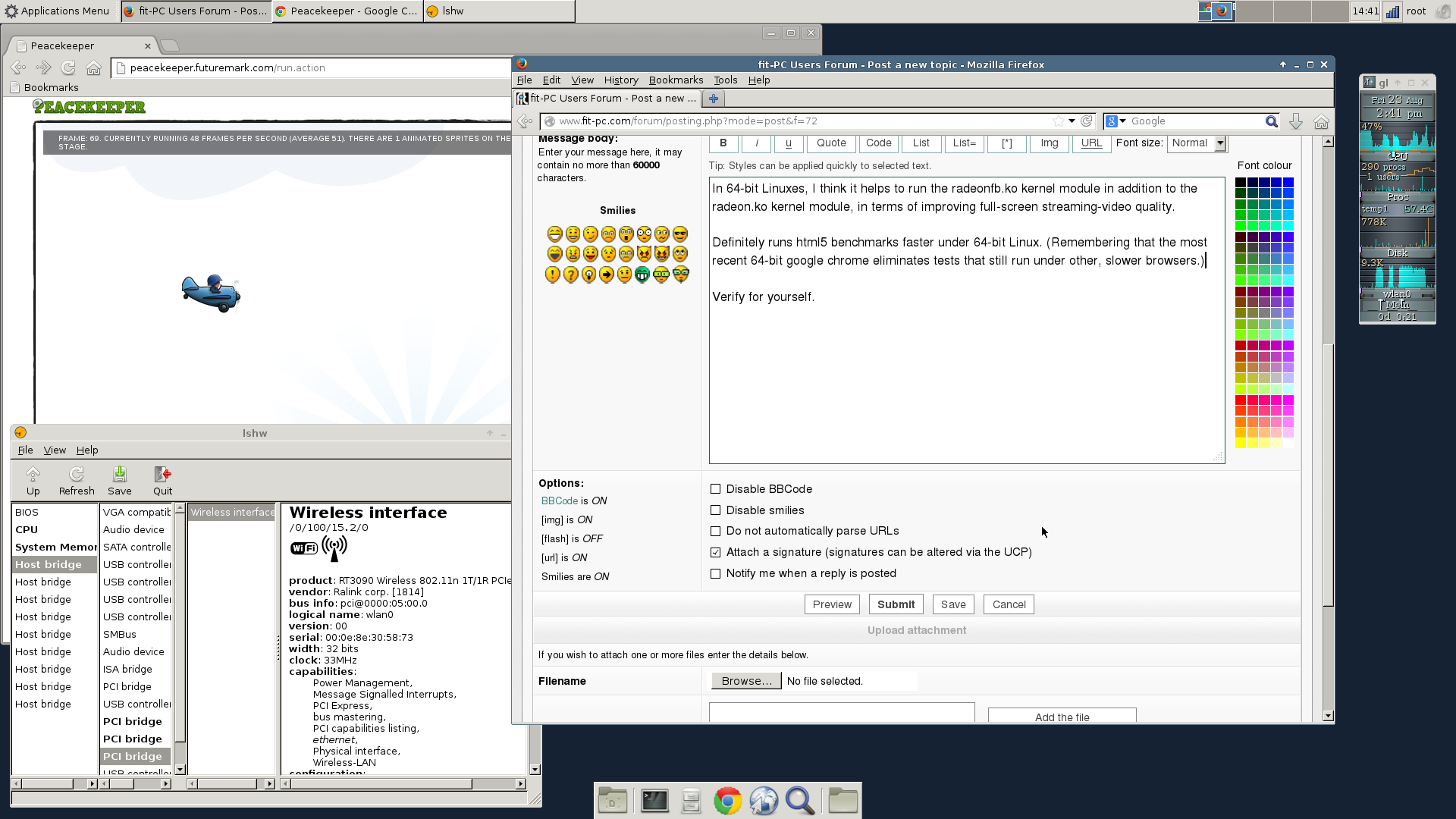Viewport: 1456px width, 819px height.
Task: Select CPU in the lshw tree
Action: 27,529
